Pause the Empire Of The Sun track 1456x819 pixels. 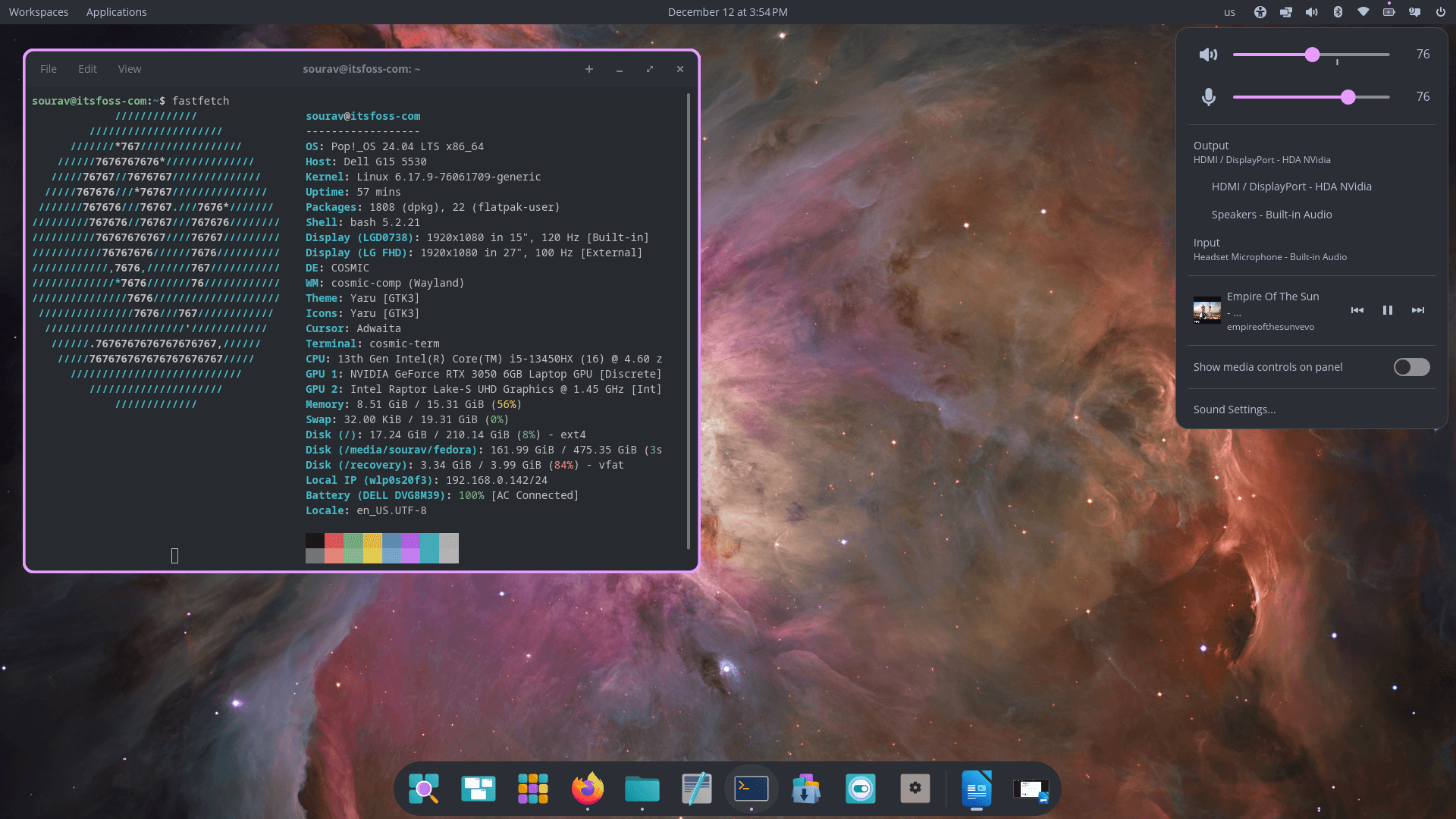tap(1388, 310)
